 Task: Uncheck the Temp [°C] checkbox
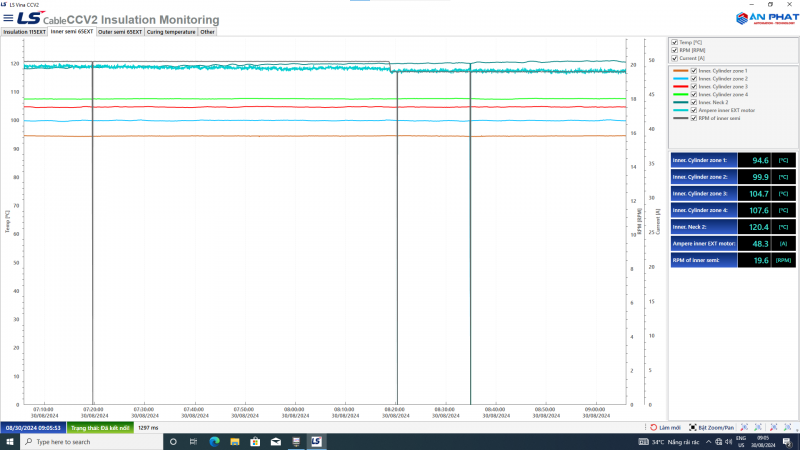(675, 42)
